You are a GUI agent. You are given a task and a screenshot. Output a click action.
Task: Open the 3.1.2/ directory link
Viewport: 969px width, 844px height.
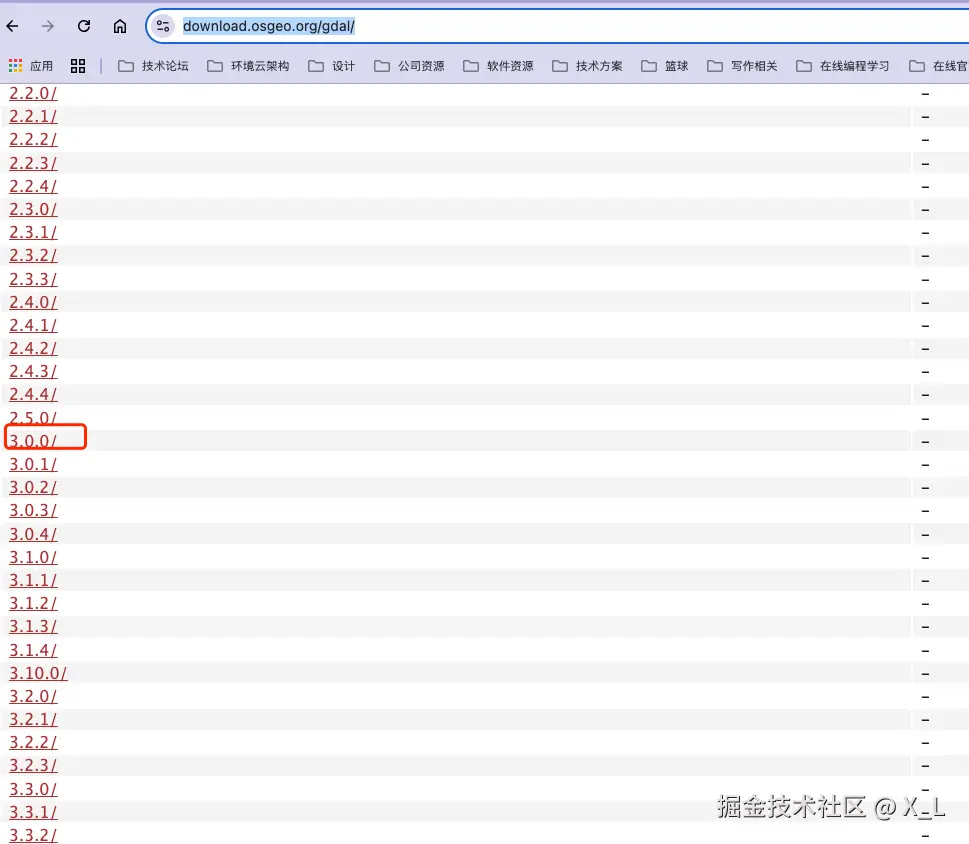[x=33, y=604]
